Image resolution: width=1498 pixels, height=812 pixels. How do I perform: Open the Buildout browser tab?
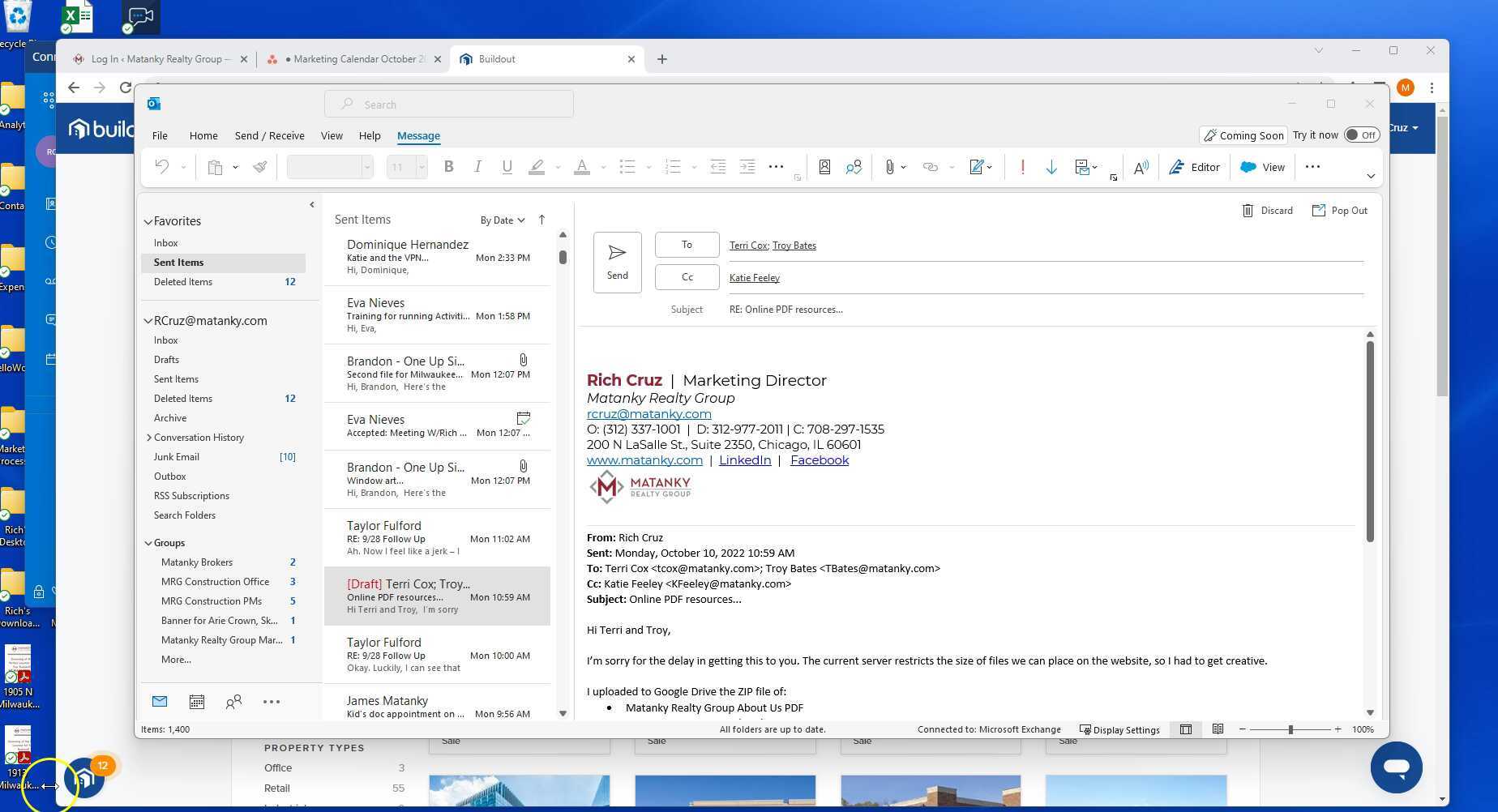pos(500,58)
